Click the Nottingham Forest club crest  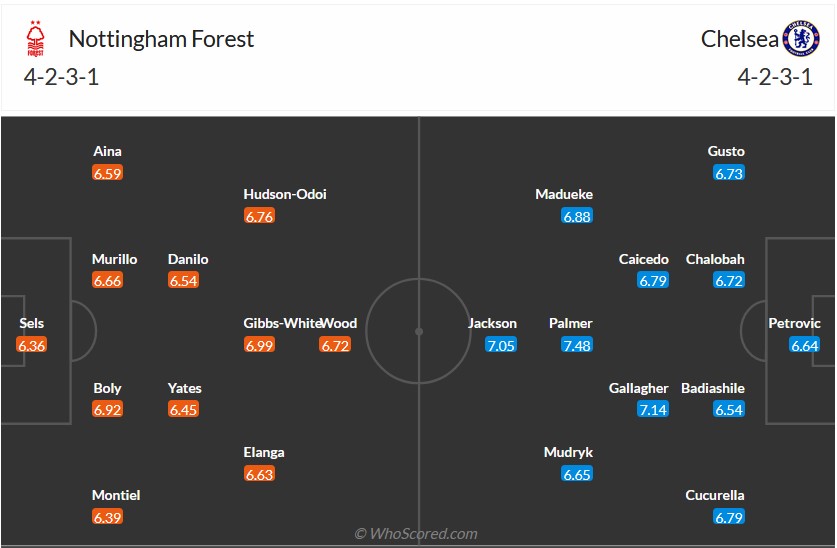[x=36, y=40]
